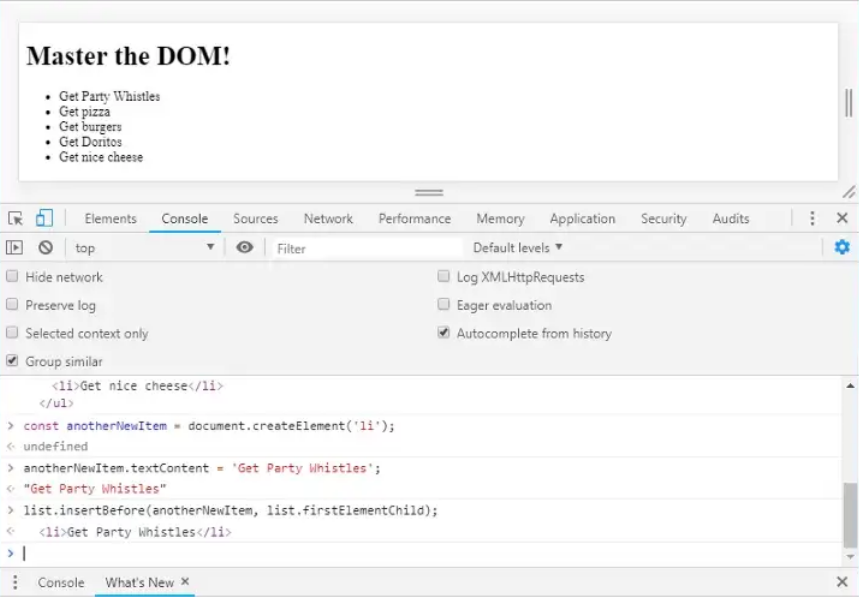Enable the Preserve log checkbox
This screenshot has width=859, height=599.
coord(13,305)
